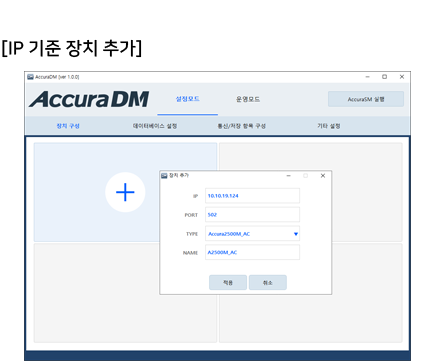Open the 기타 설정 sub-tab
433x361 pixels.
(x=329, y=126)
